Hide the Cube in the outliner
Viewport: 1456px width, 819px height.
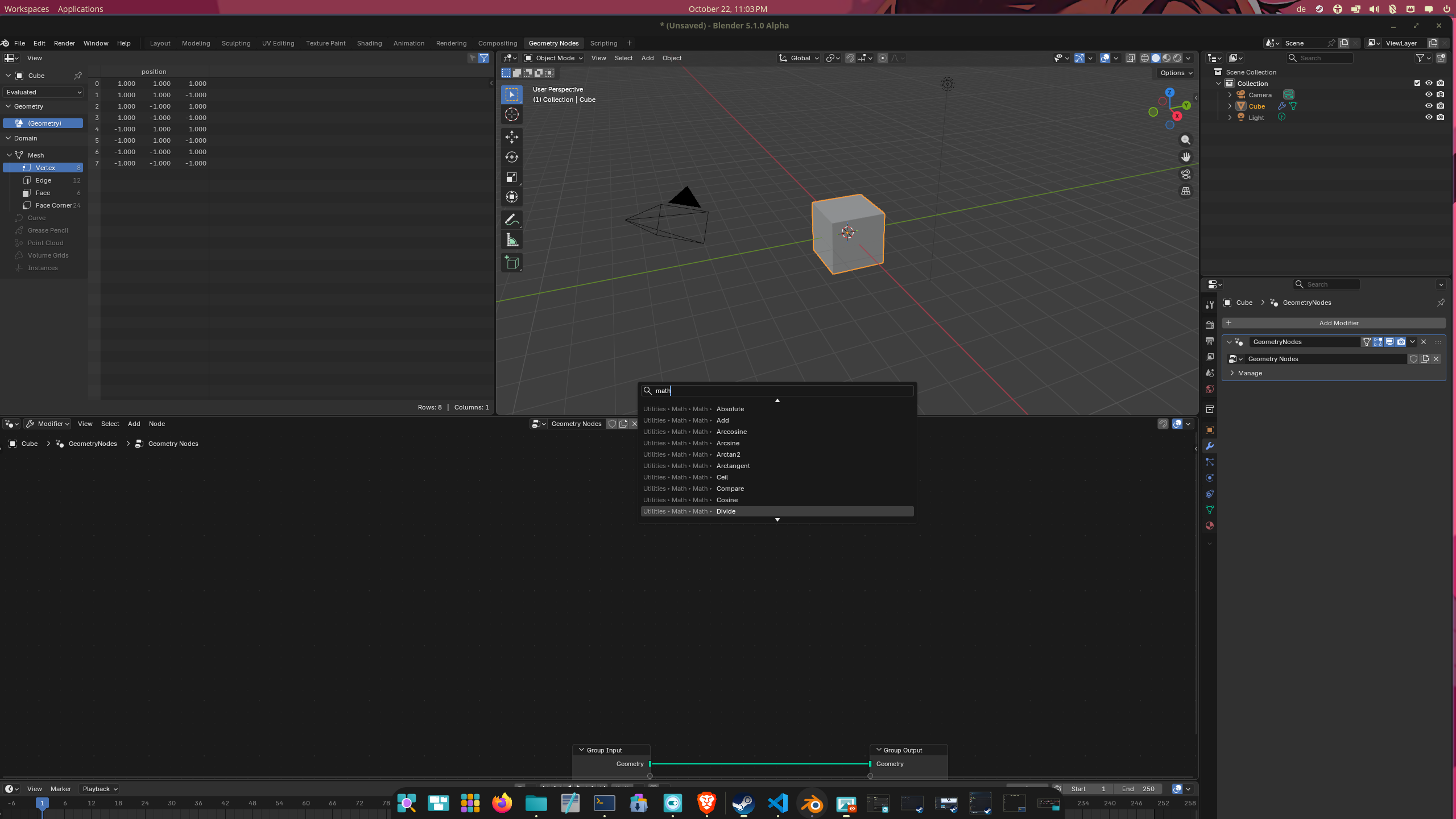[x=1429, y=106]
